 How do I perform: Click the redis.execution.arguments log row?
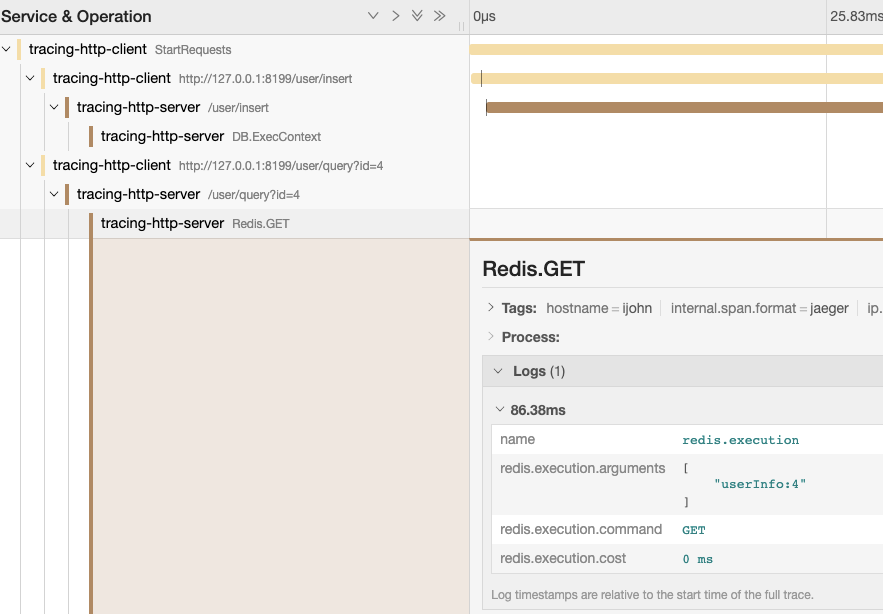582,468
